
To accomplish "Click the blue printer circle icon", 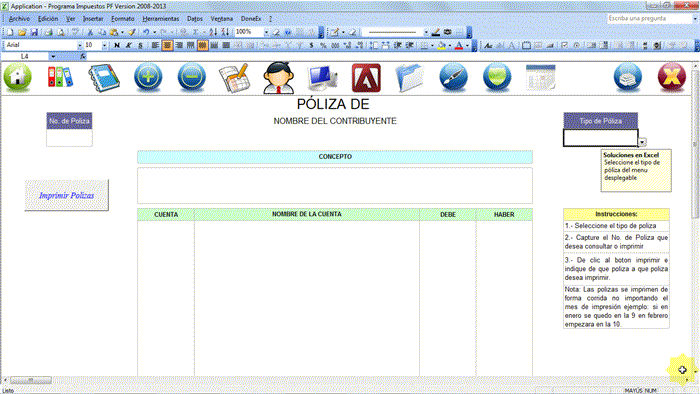I will click(628, 77).
